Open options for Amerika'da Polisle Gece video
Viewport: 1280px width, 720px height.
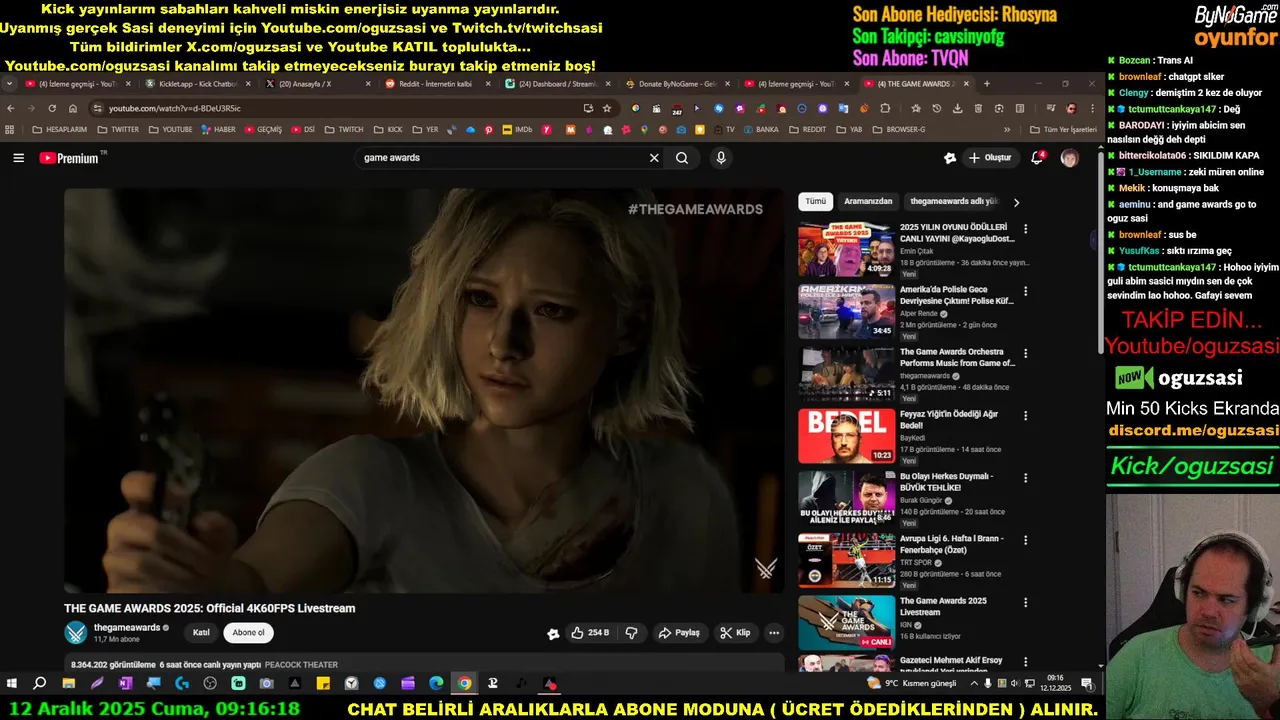[1025, 291]
